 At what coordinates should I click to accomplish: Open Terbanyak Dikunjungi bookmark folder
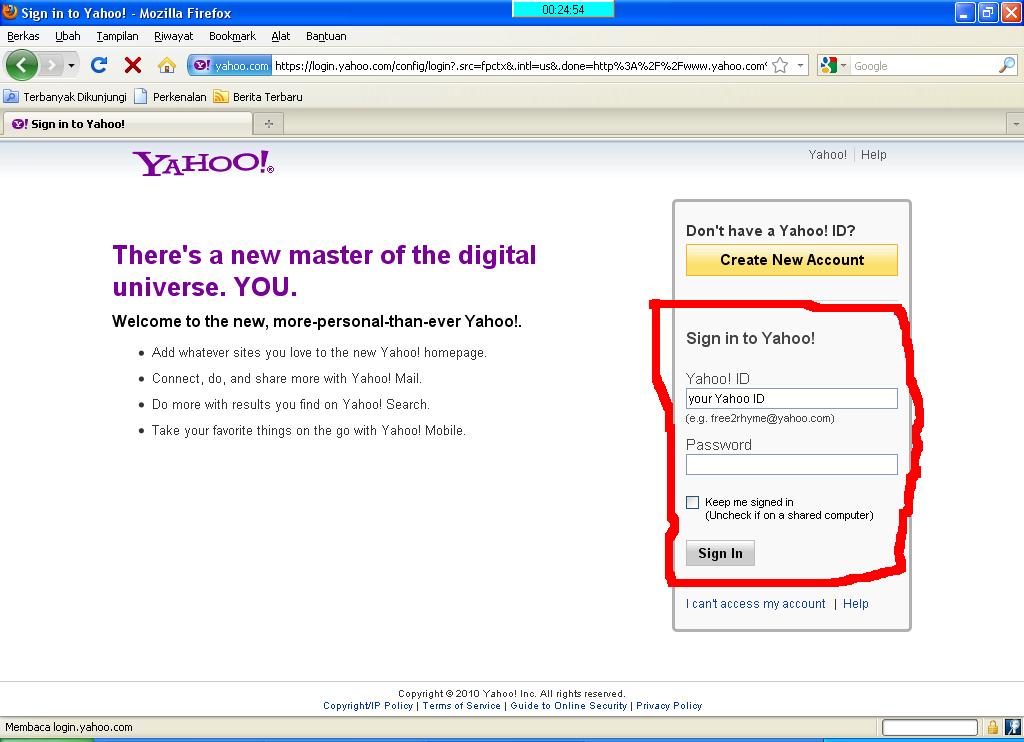[65, 97]
